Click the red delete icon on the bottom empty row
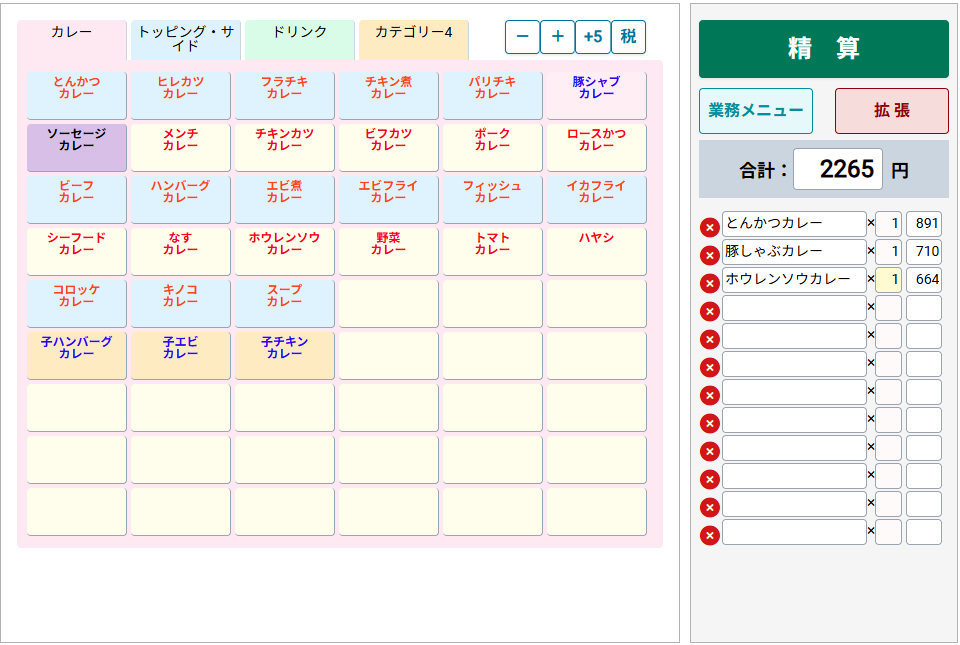 [710, 536]
